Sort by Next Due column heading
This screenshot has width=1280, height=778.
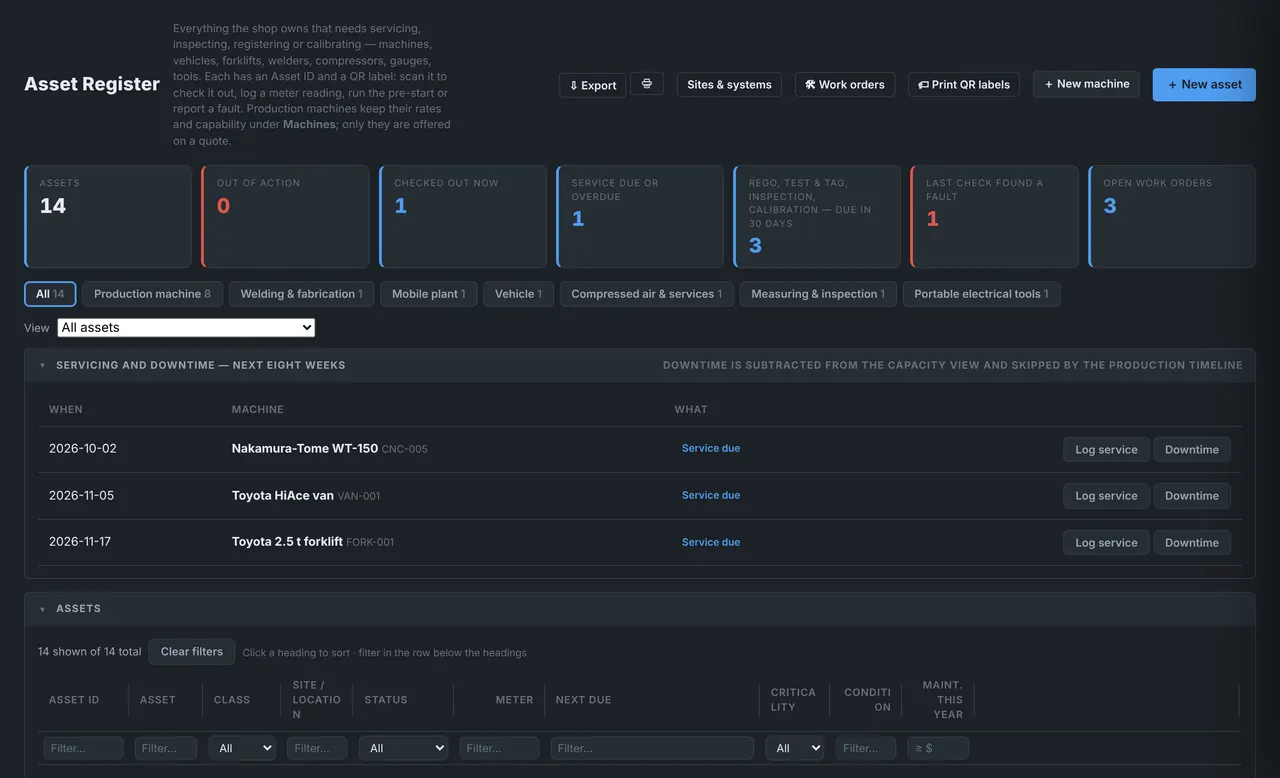pos(584,700)
